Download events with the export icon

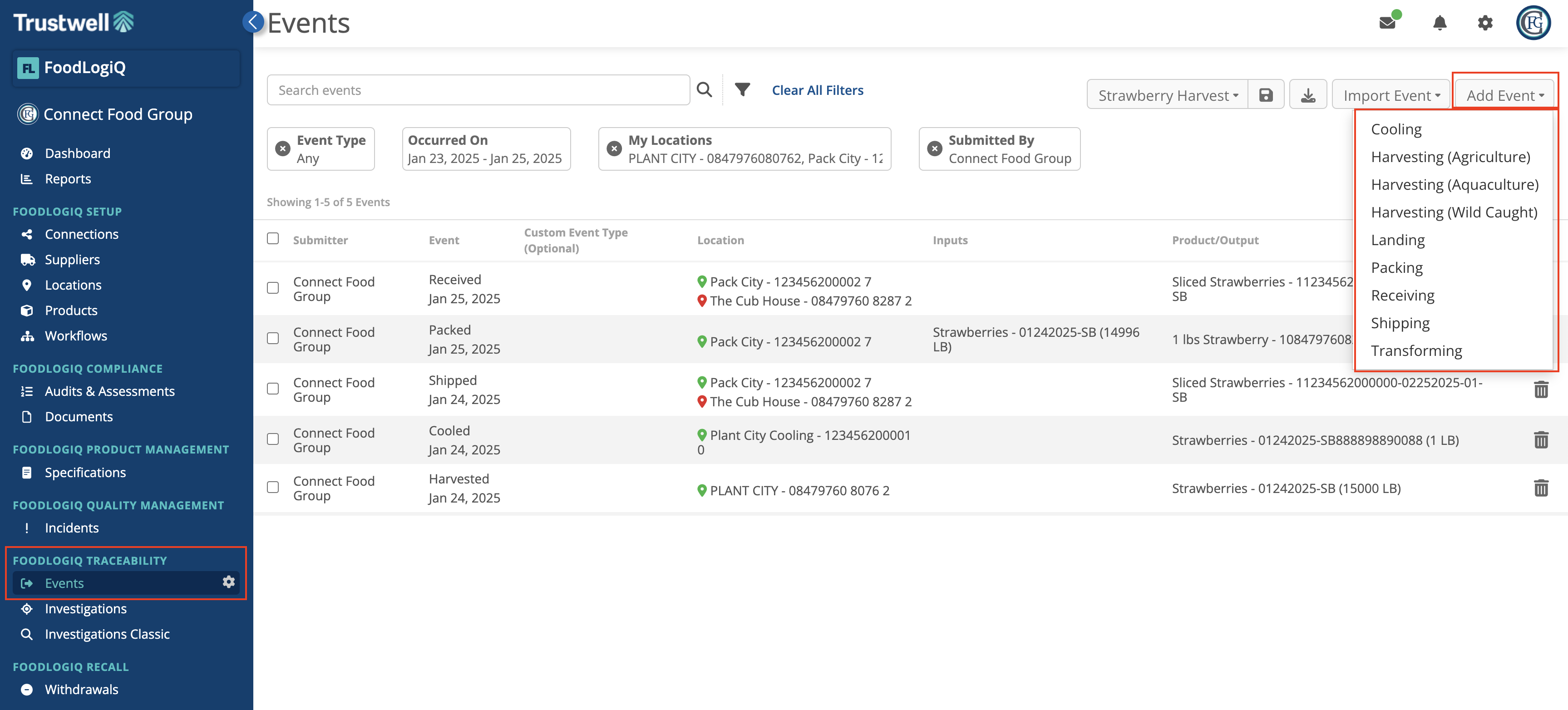[1307, 95]
